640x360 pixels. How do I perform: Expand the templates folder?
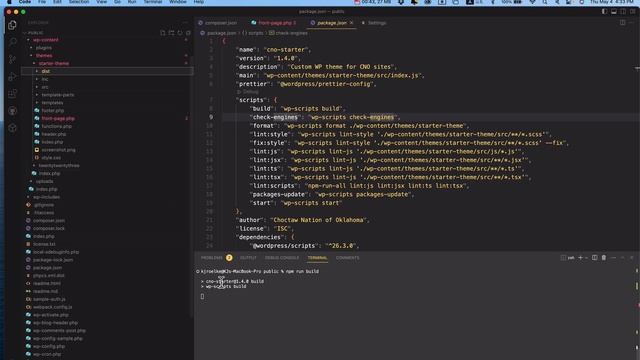[x=52, y=103]
